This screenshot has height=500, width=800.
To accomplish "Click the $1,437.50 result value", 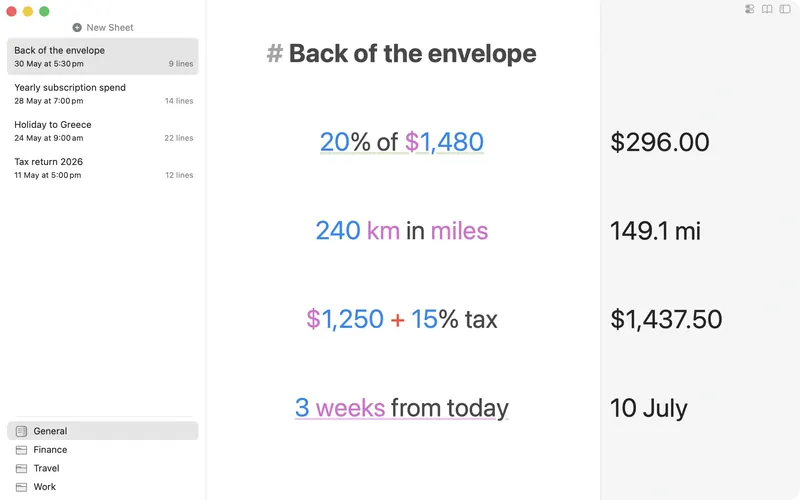I will tap(666, 319).
